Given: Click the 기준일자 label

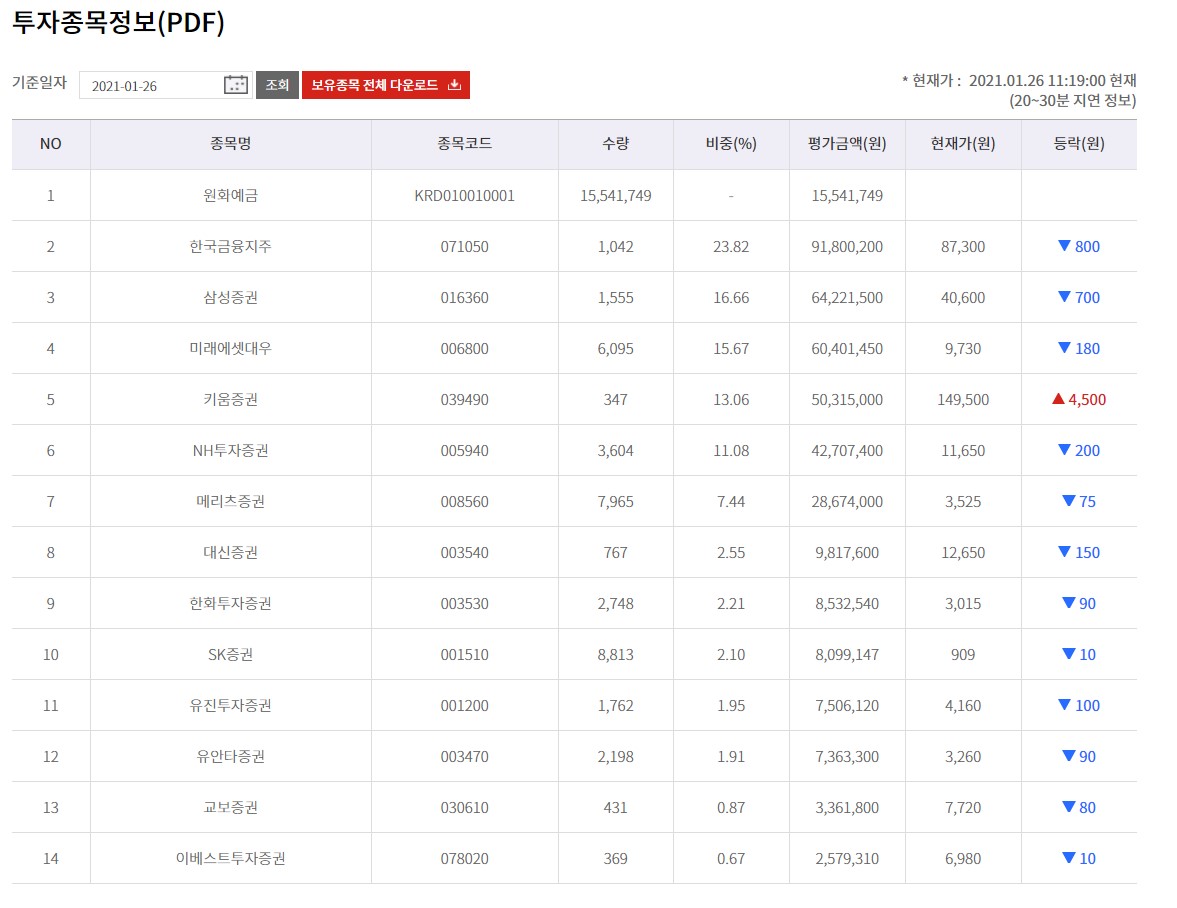Looking at the screenshot, I should pos(39,83).
